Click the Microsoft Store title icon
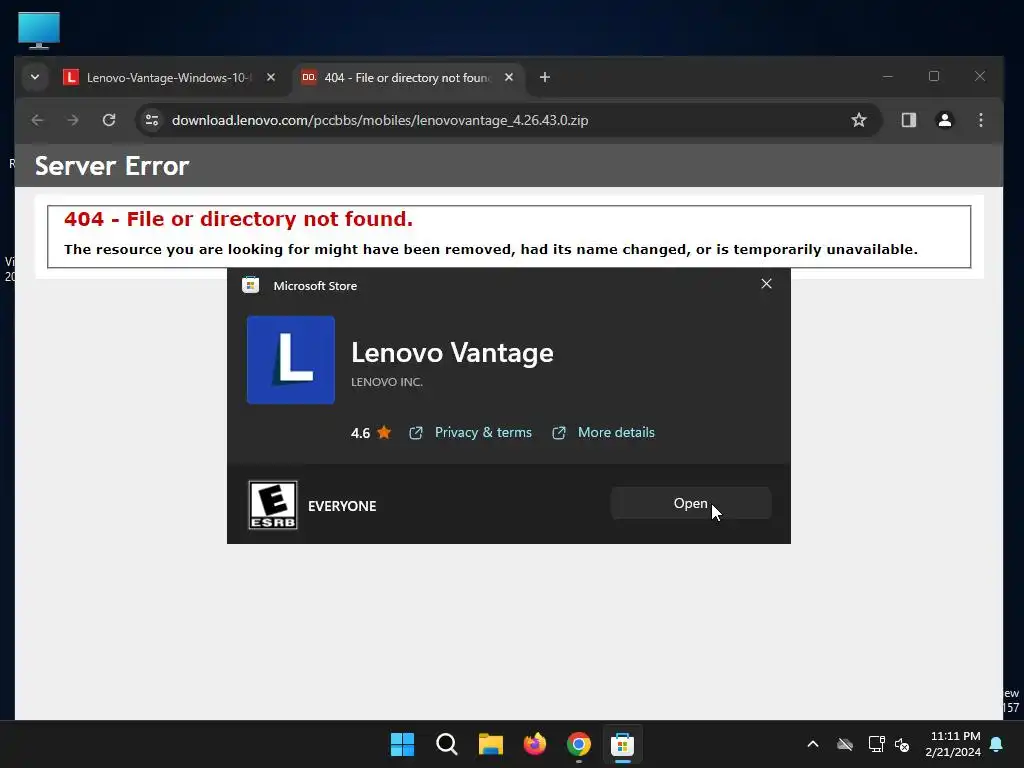1024x768 pixels. pos(251,285)
